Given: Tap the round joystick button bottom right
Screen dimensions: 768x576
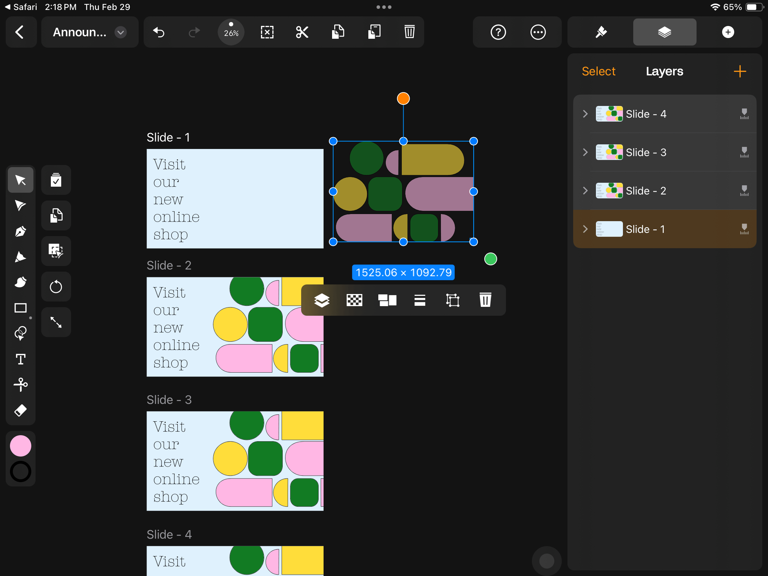Looking at the screenshot, I should point(547,561).
